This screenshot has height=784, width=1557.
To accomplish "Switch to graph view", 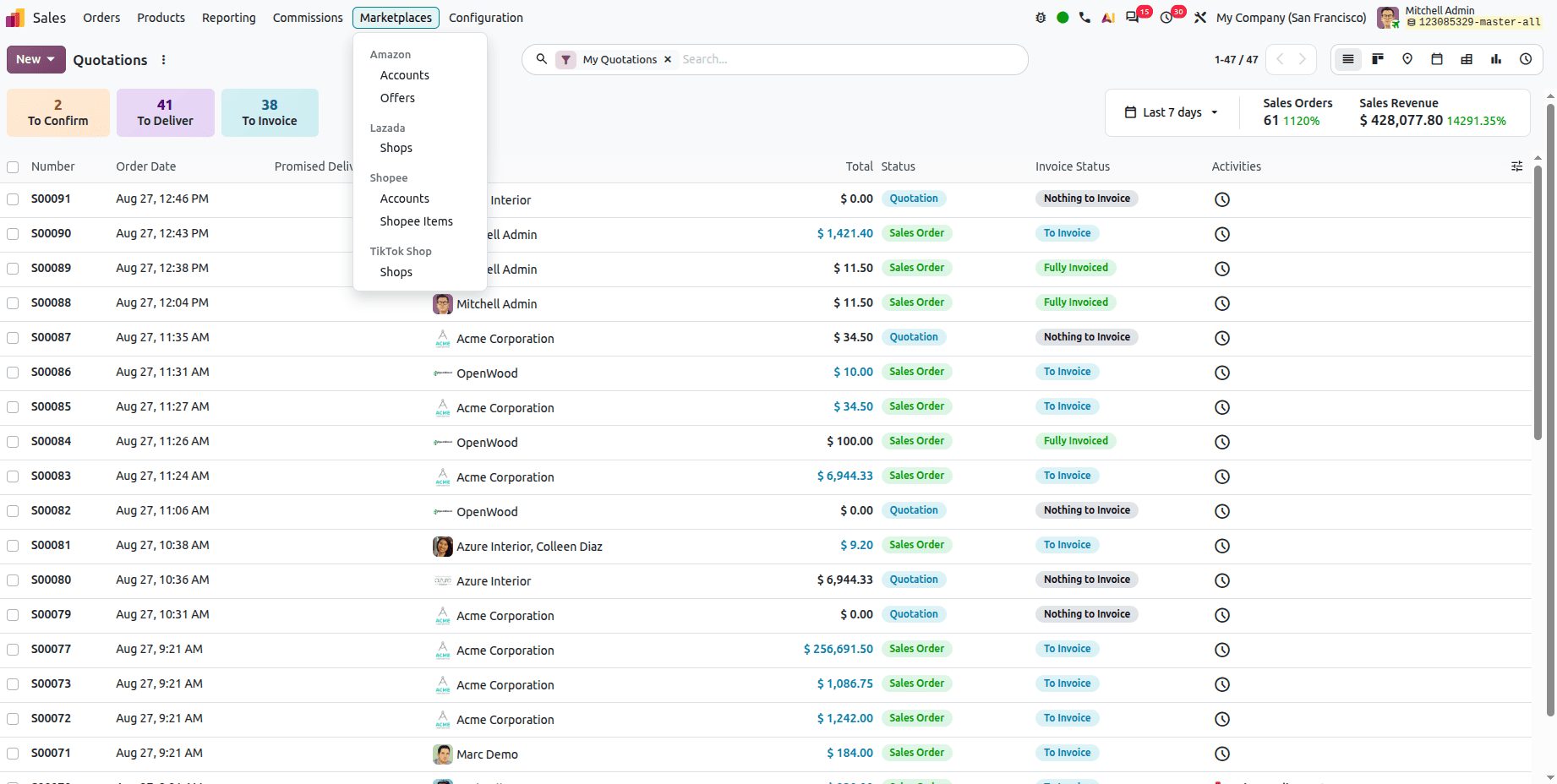I will pyautogui.click(x=1496, y=59).
